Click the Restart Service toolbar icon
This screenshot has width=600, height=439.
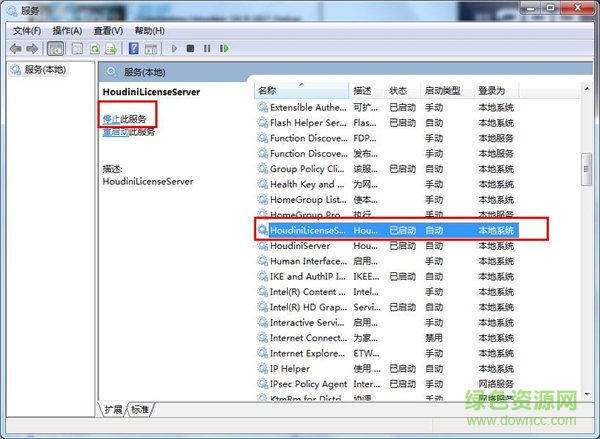[x=224, y=48]
